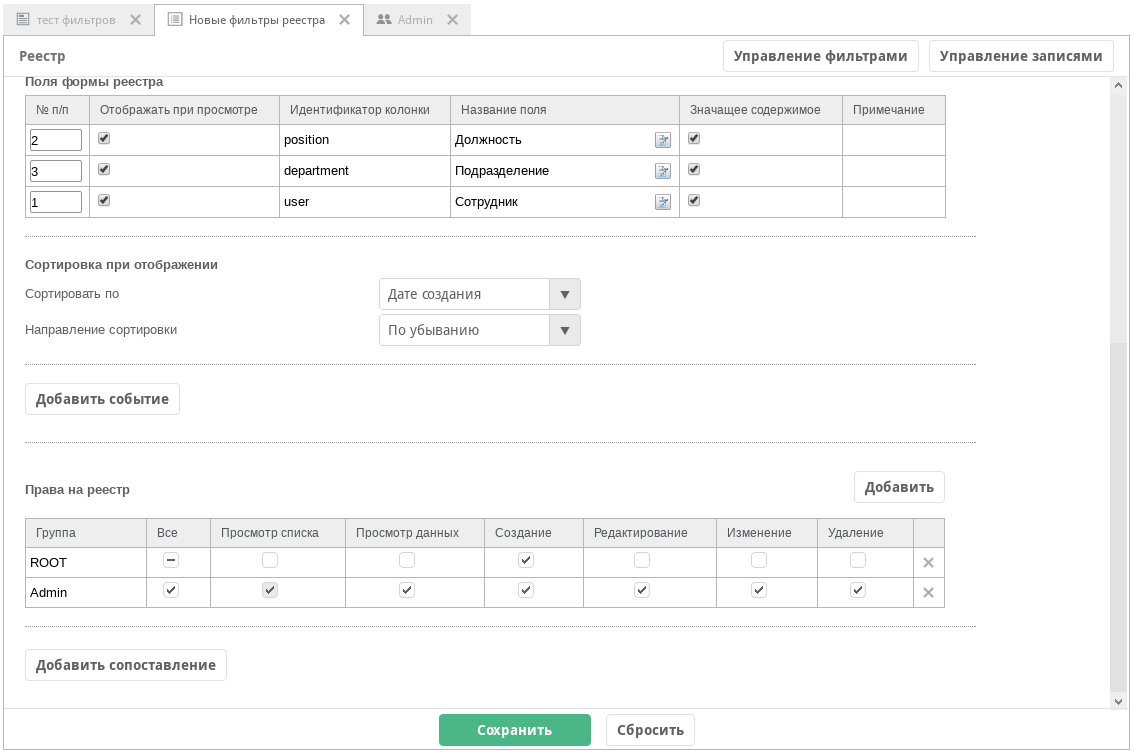
Task: Open field editor icon for Подразделение row
Action: 662,171
